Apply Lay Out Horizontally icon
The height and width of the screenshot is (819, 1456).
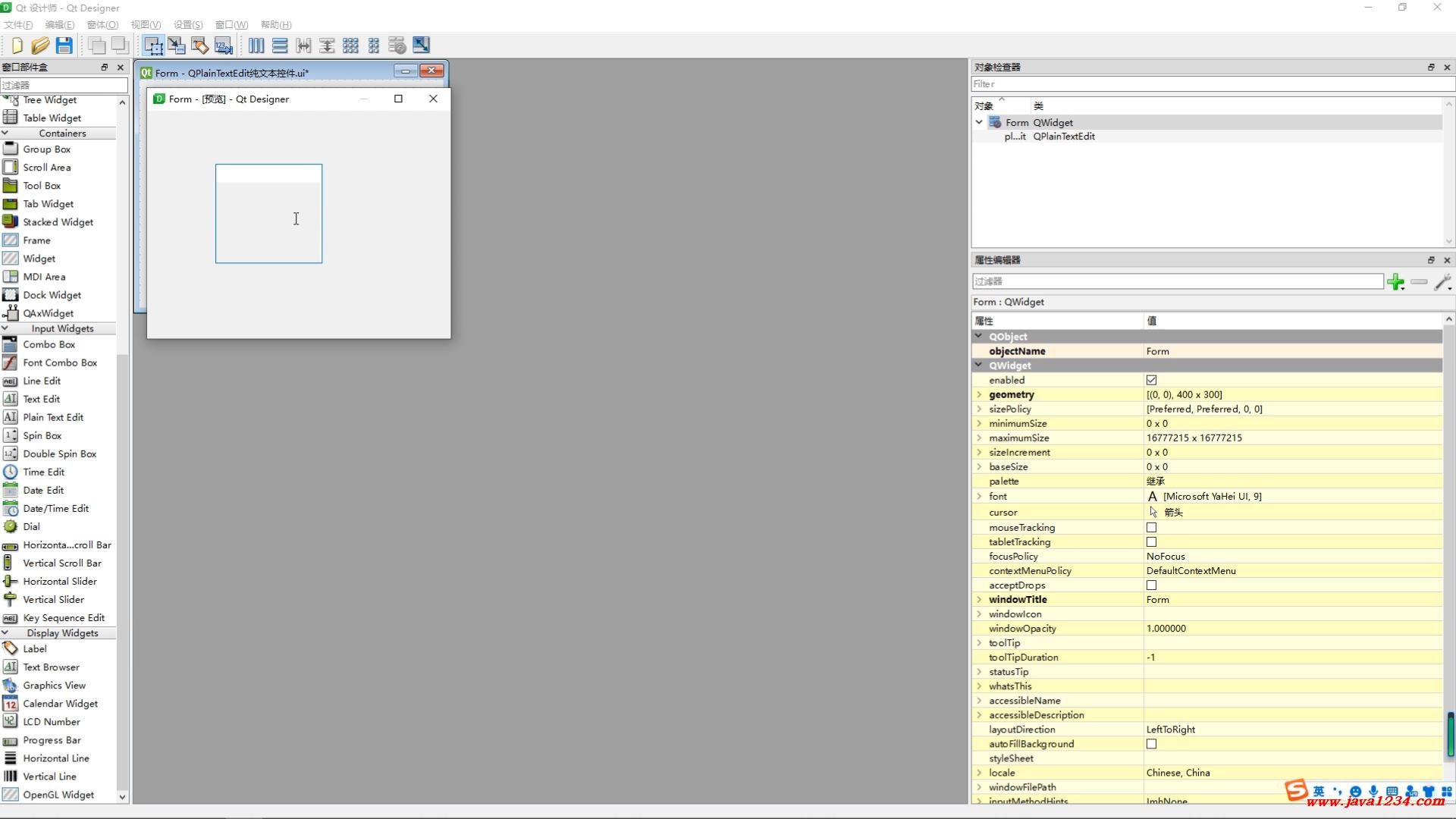256,45
